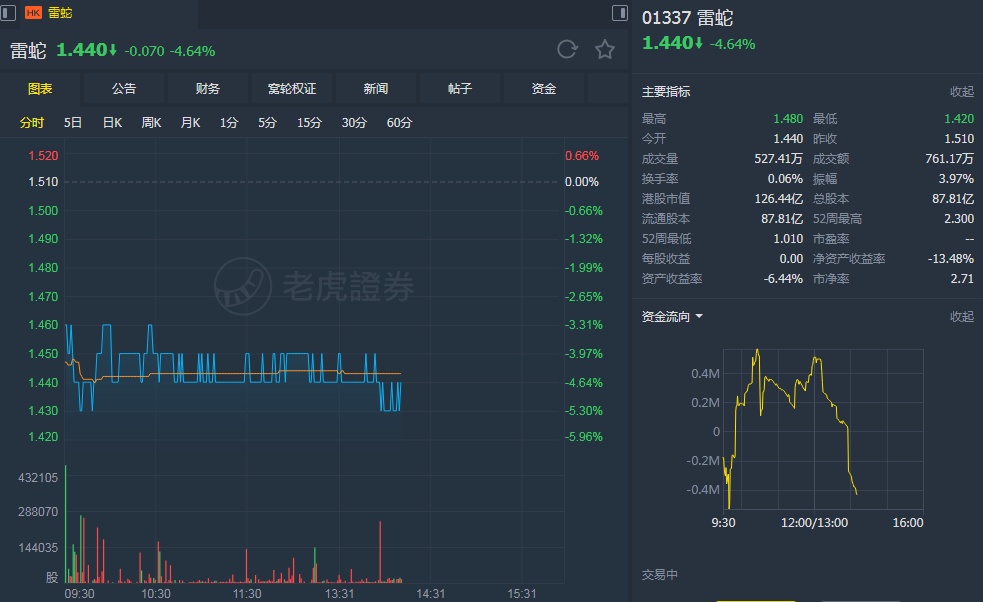
Task: Click the 振幅 value 3.97%
Action: [956, 179]
